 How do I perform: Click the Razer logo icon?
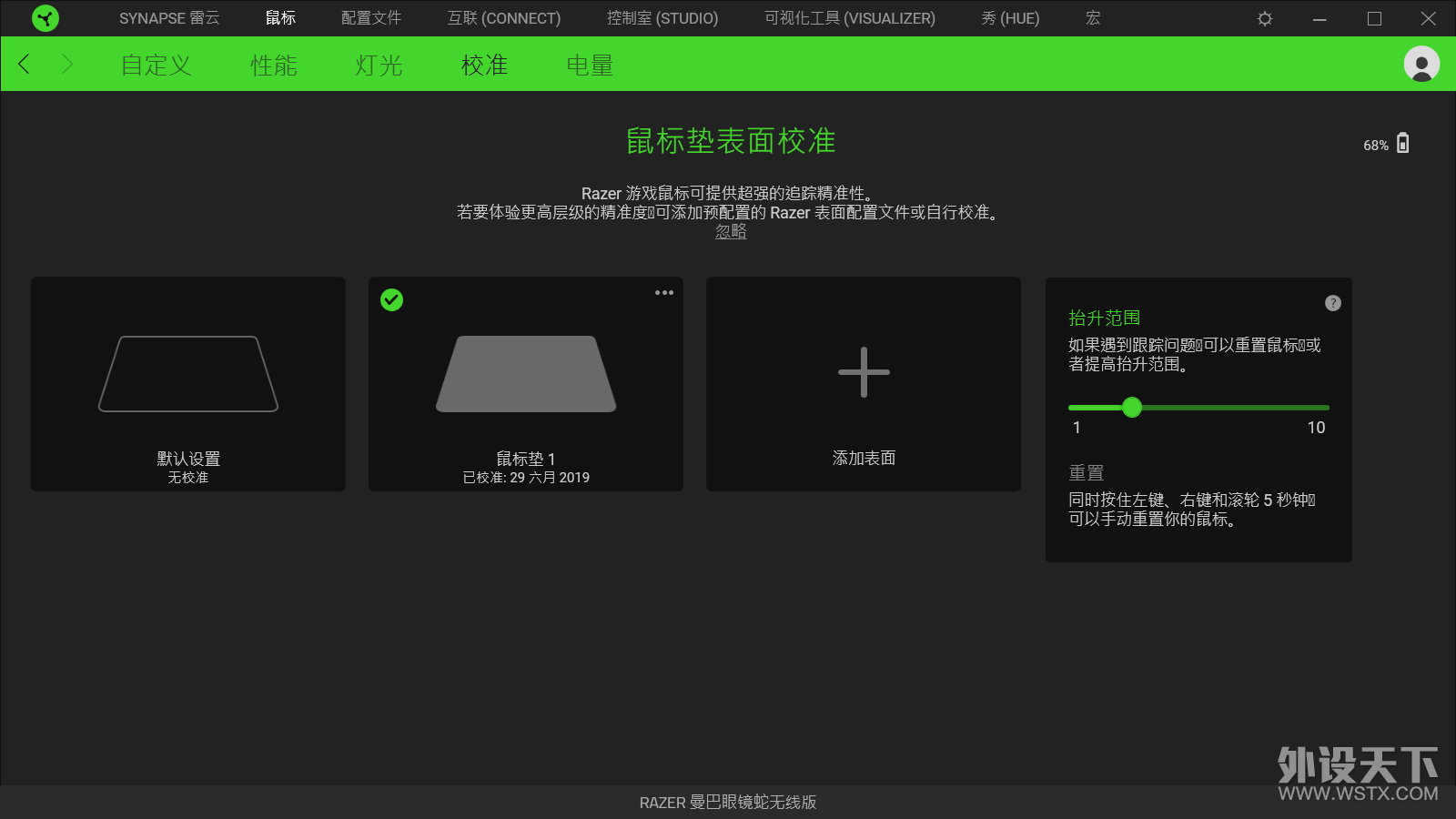pos(45,18)
